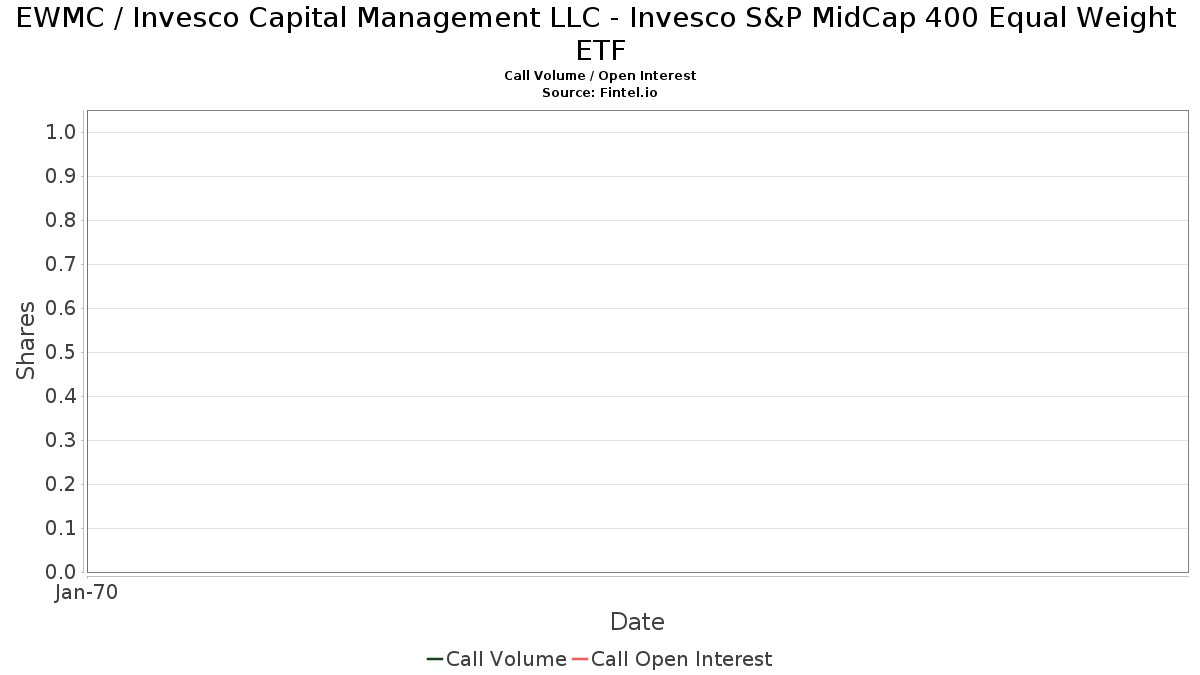Click the dark green Call Volume line swatch
This screenshot has height=675, width=1200.
click(x=435, y=659)
